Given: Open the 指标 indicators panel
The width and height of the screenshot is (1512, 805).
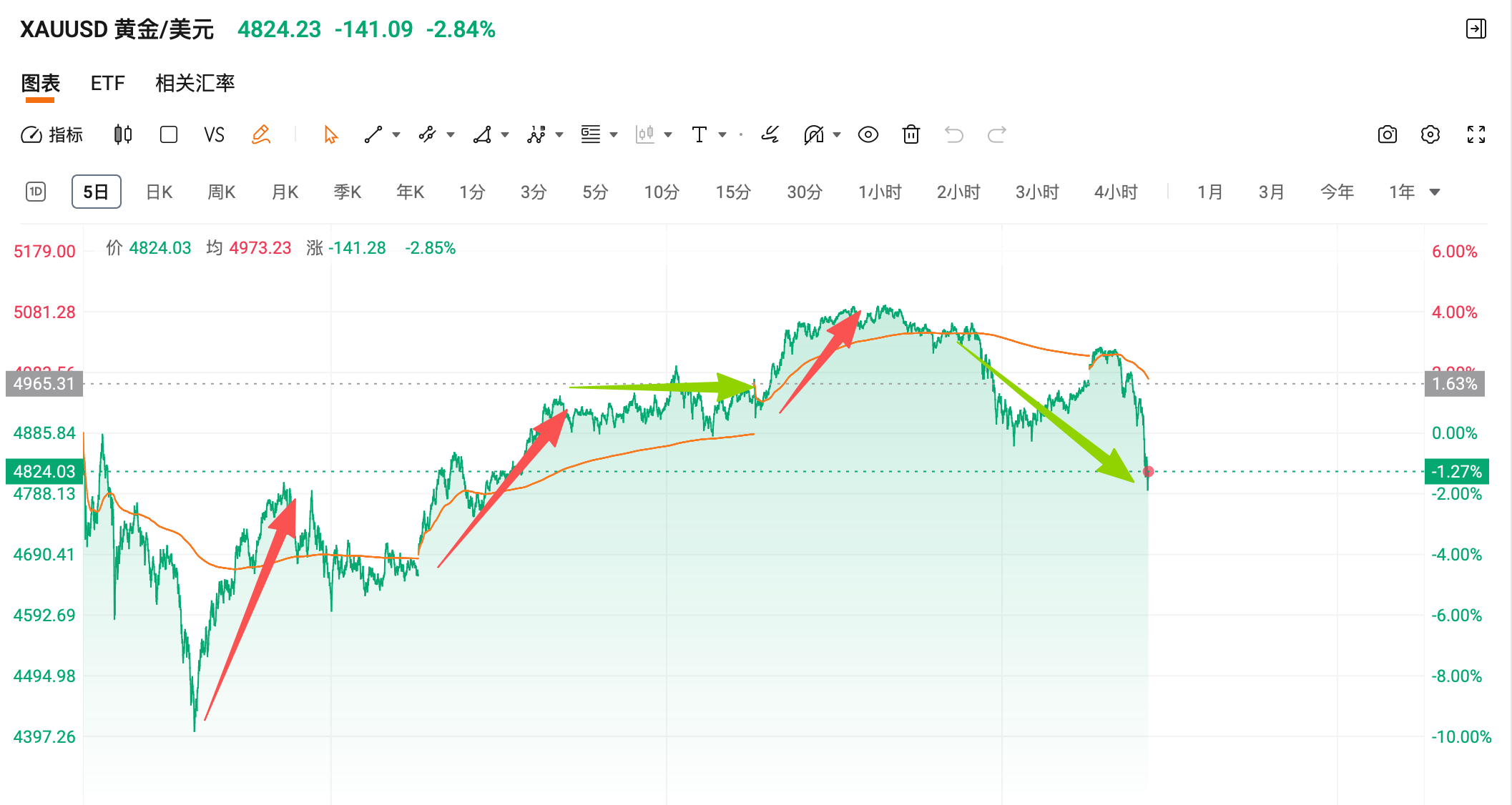Looking at the screenshot, I should (x=52, y=134).
